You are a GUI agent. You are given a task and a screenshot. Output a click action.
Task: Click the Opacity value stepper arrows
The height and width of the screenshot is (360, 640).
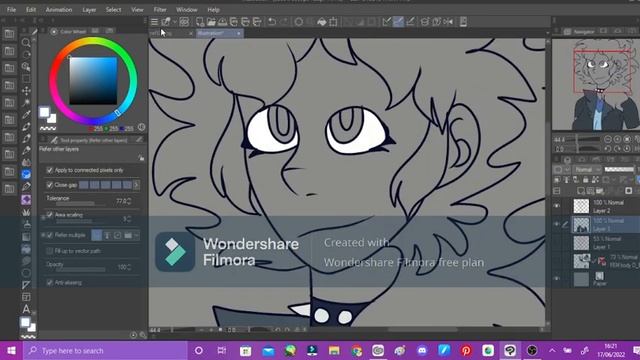coord(129,267)
